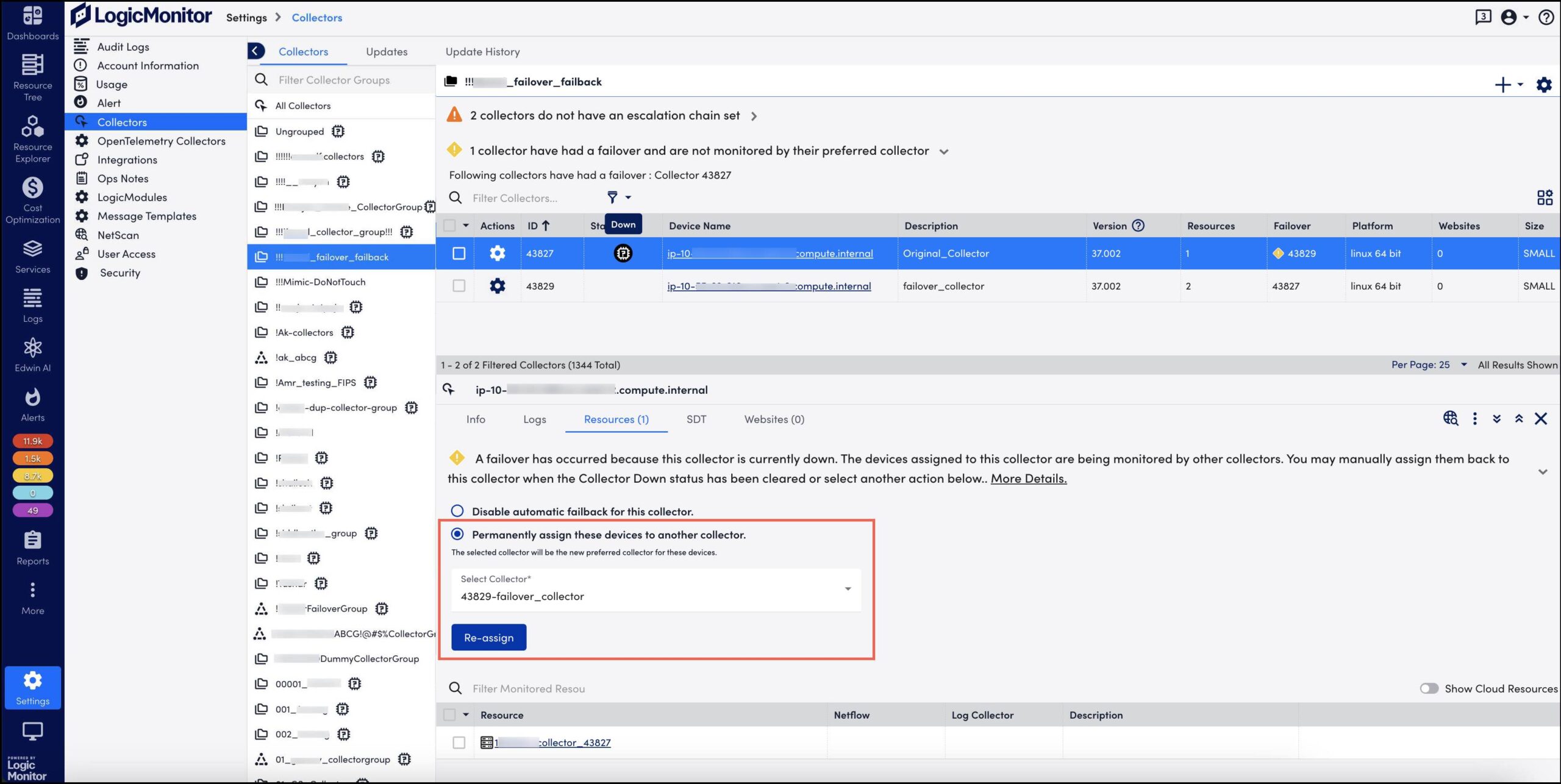This screenshot has height=784, width=1561.
Task: Open Dashboards from the left navigation
Action: pyautogui.click(x=32, y=23)
